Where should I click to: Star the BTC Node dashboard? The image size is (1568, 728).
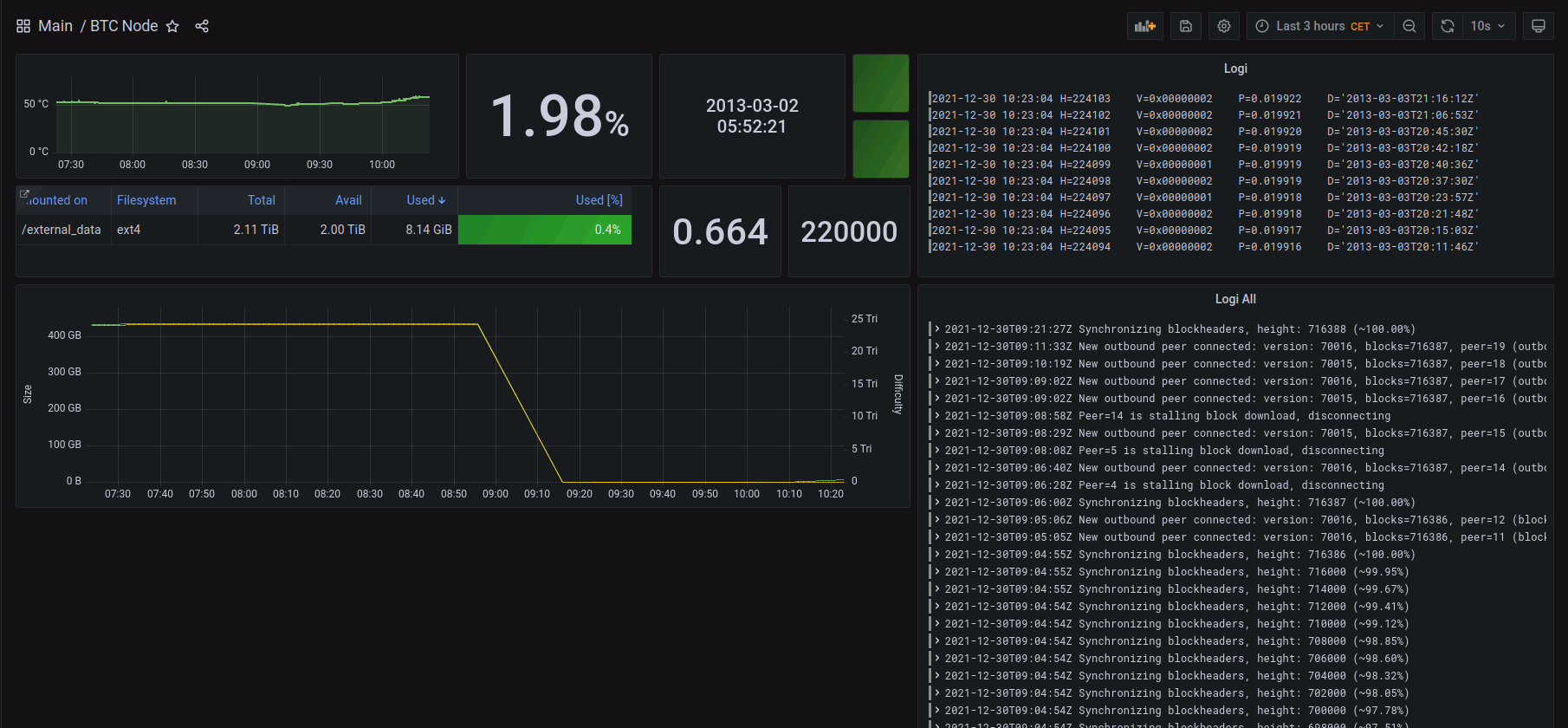coord(172,26)
